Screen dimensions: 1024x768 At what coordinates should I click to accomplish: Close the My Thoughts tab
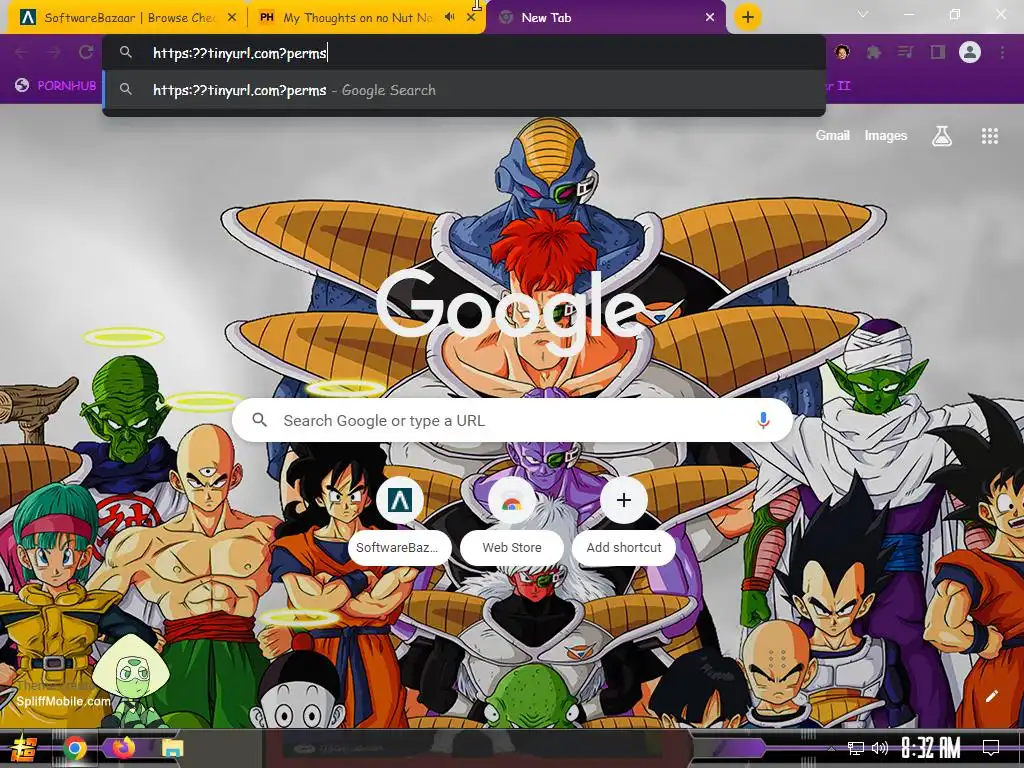click(471, 18)
